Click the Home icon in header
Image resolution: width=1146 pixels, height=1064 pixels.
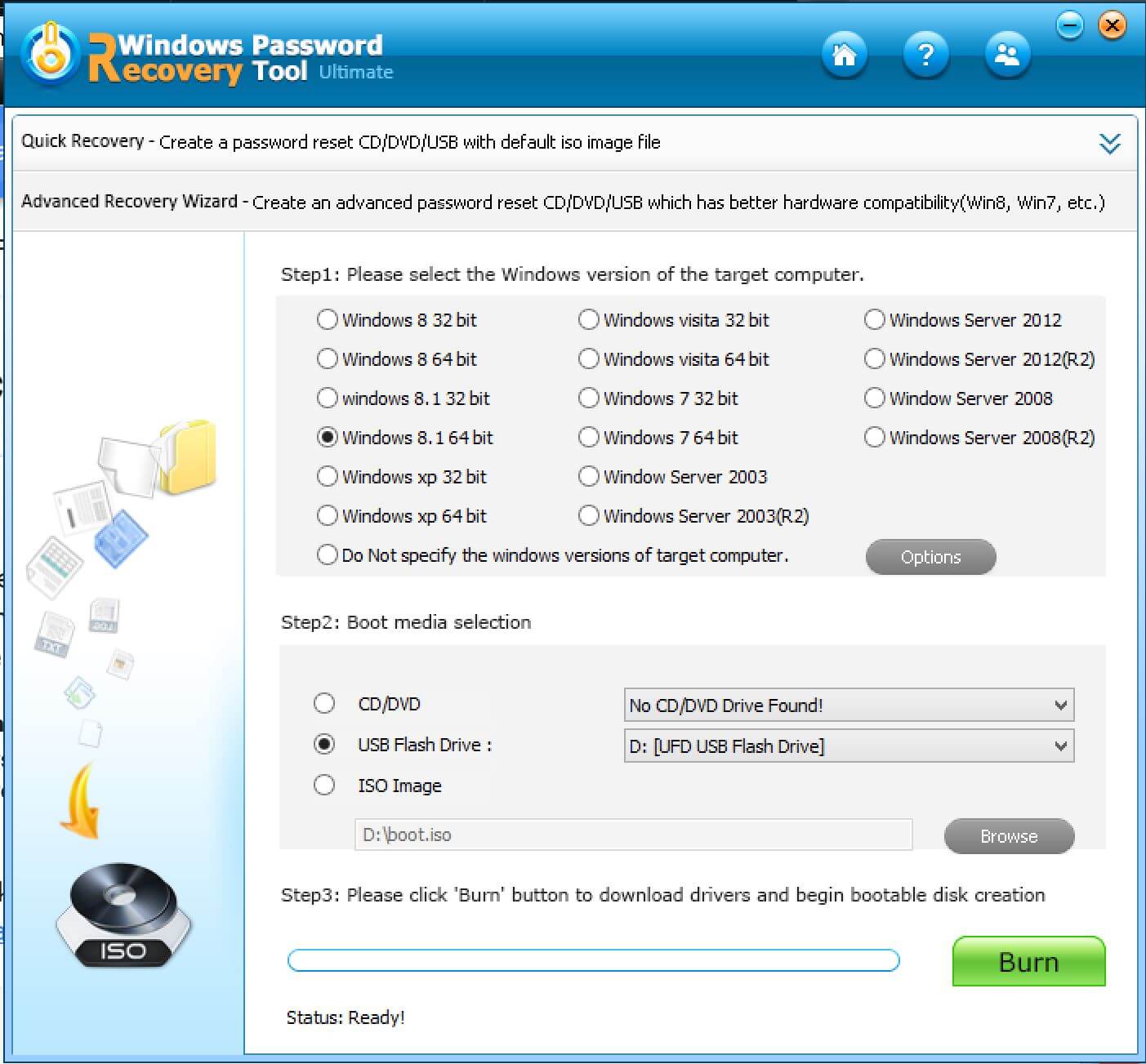tap(844, 56)
